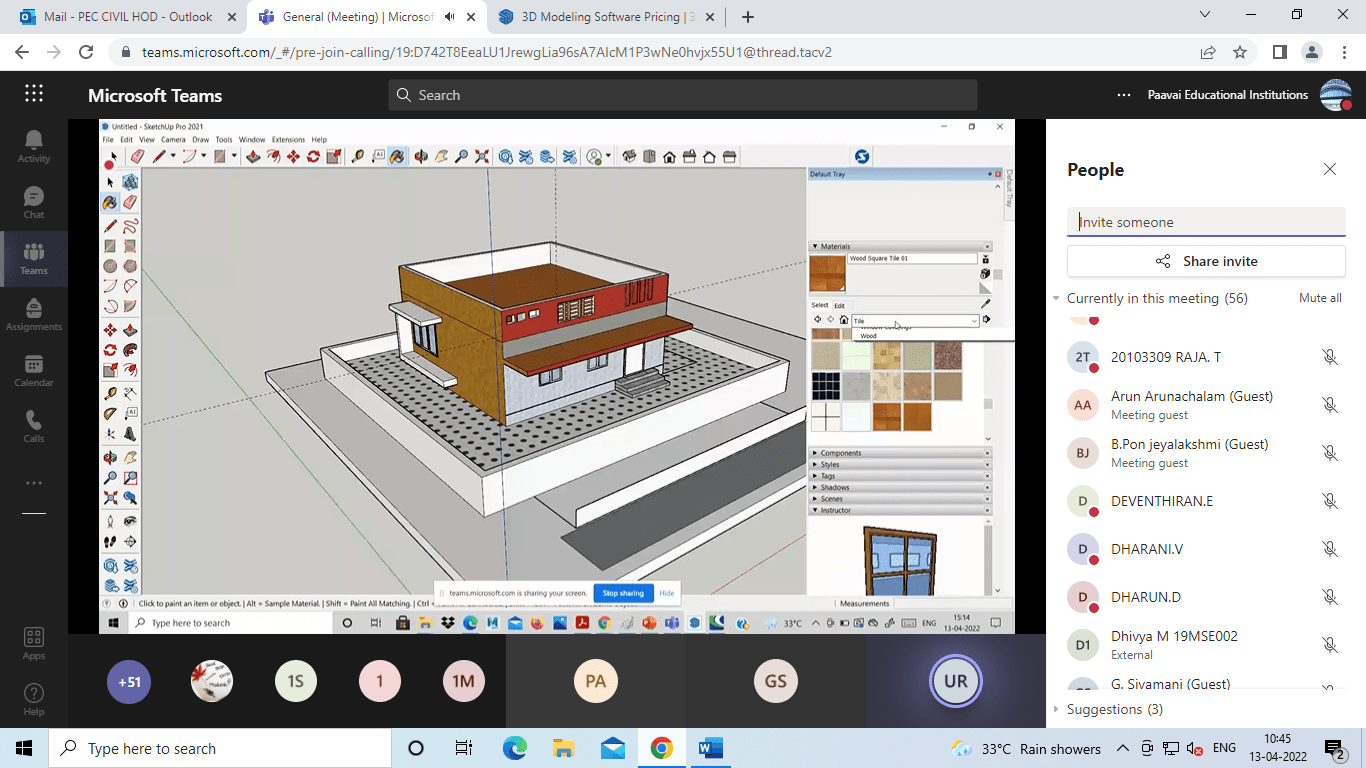
Task: Show the +51 more participants
Action: point(129,682)
